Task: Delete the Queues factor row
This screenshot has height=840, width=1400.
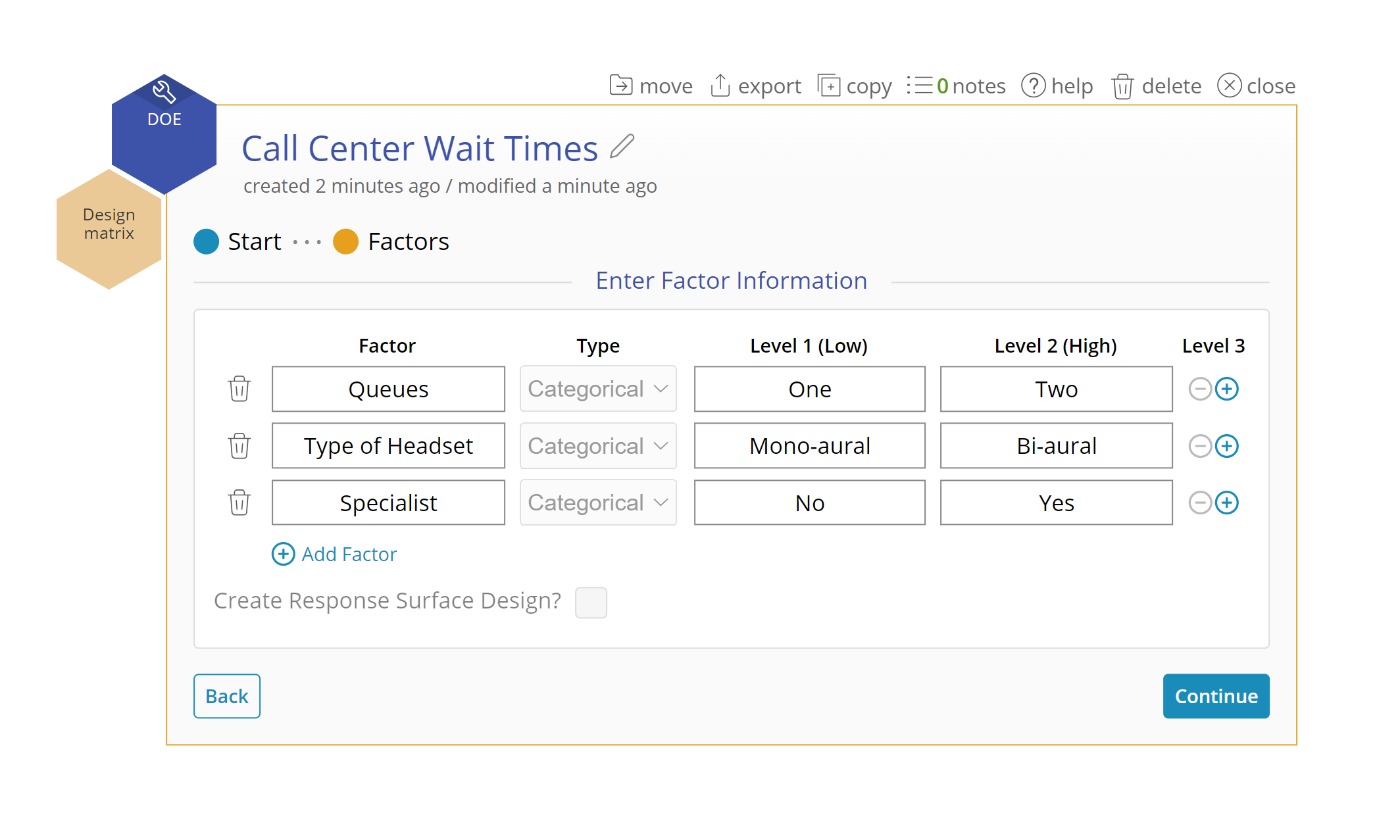Action: (239, 389)
